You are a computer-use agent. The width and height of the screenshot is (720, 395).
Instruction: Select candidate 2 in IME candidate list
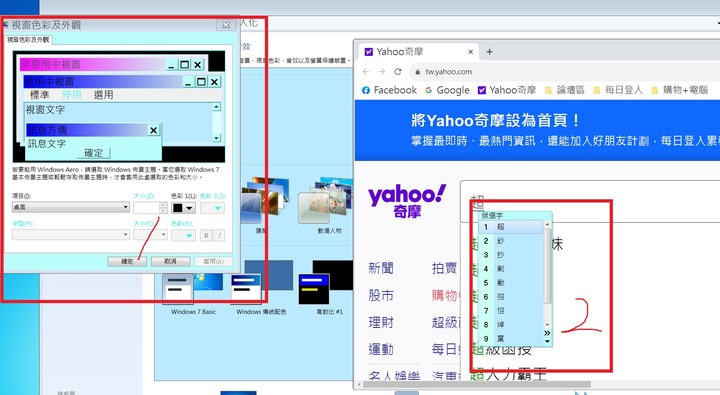click(x=511, y=241)
